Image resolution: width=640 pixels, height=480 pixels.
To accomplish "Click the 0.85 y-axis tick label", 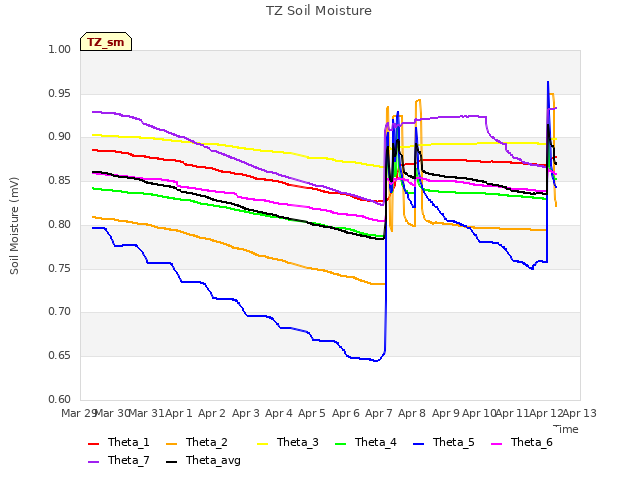I will pyautogui.click(x=60, y=180).
